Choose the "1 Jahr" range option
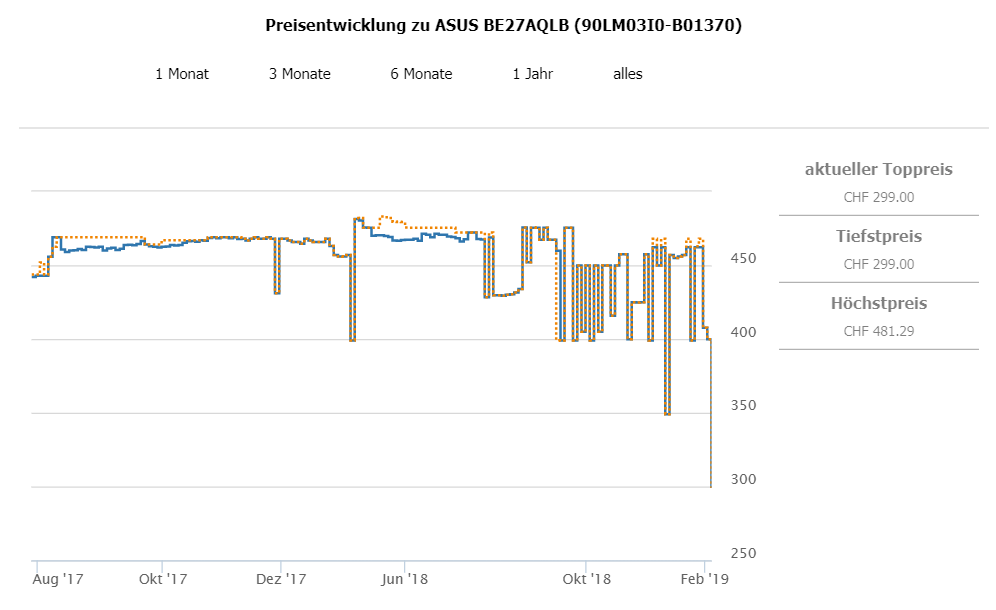 [532, 74]
